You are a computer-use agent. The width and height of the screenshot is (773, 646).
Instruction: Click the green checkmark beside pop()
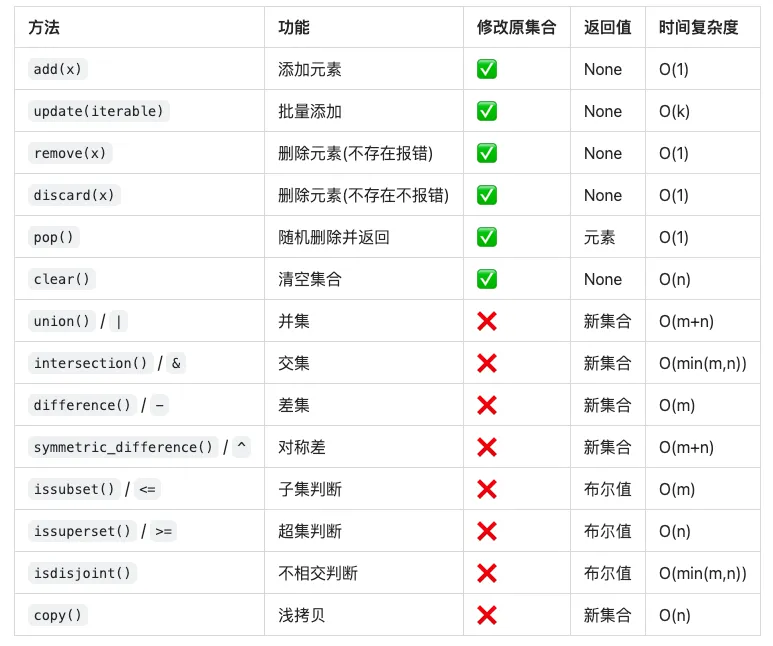[x=487, y=237]
